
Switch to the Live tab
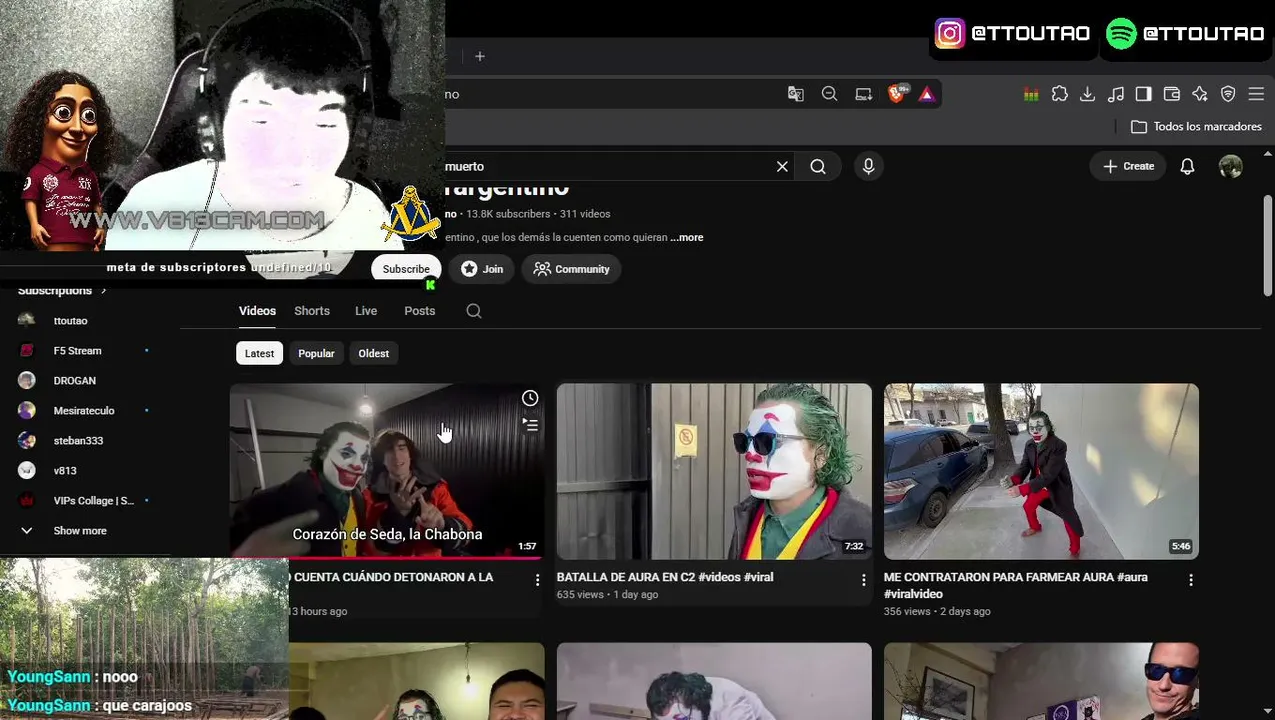click(x=366, y=311)
